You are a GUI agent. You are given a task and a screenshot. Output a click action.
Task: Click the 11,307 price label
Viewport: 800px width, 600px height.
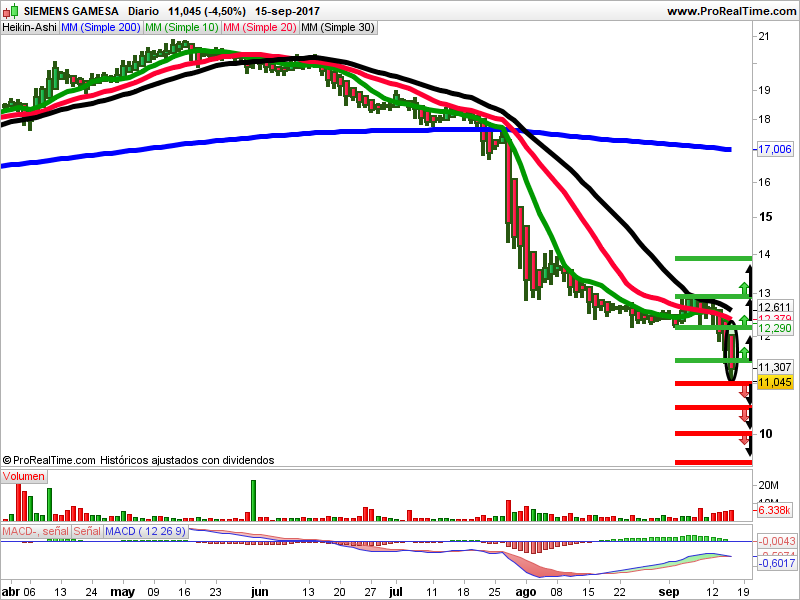[774, 367]
